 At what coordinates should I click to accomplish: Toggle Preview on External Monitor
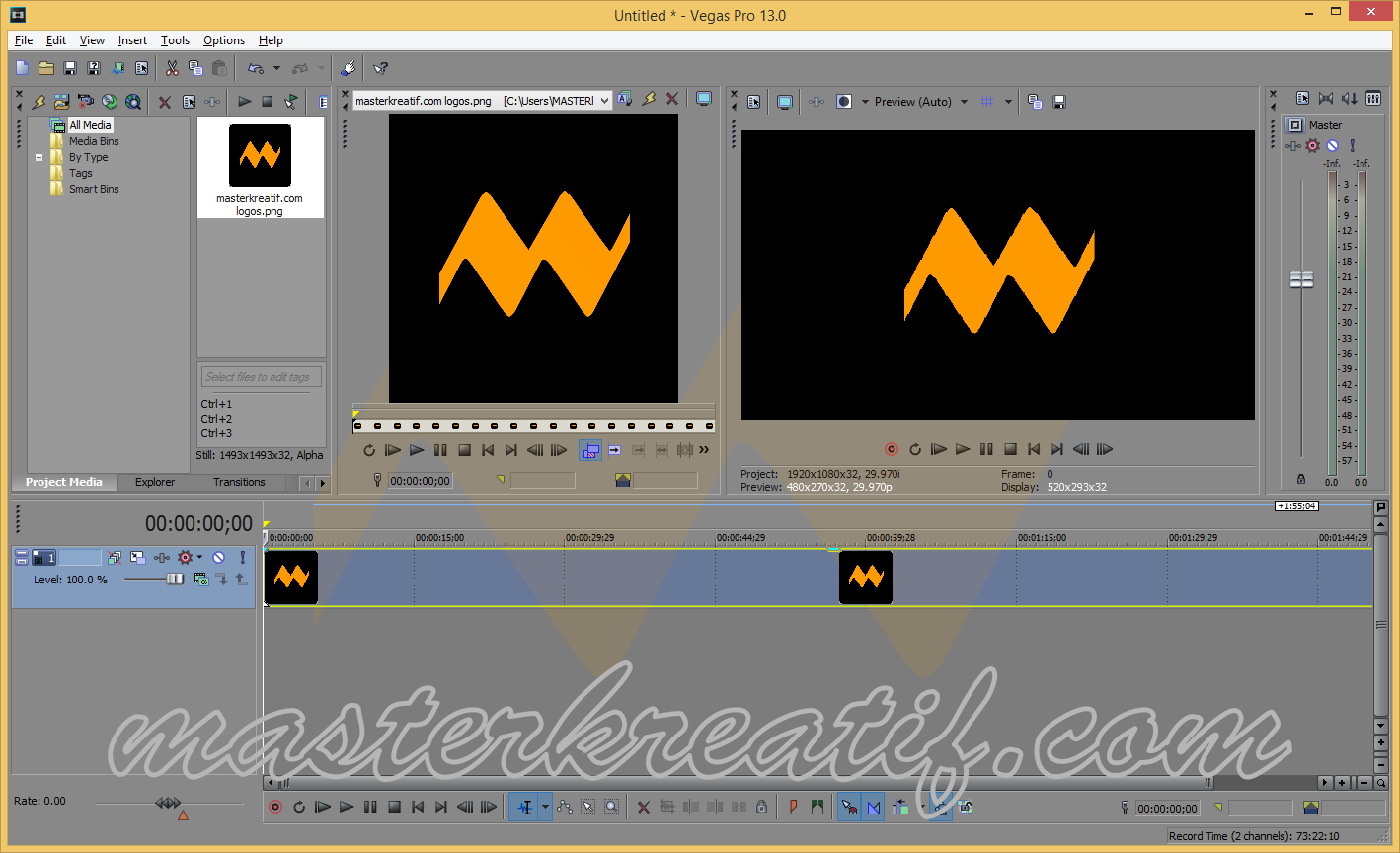coord(785,102)
